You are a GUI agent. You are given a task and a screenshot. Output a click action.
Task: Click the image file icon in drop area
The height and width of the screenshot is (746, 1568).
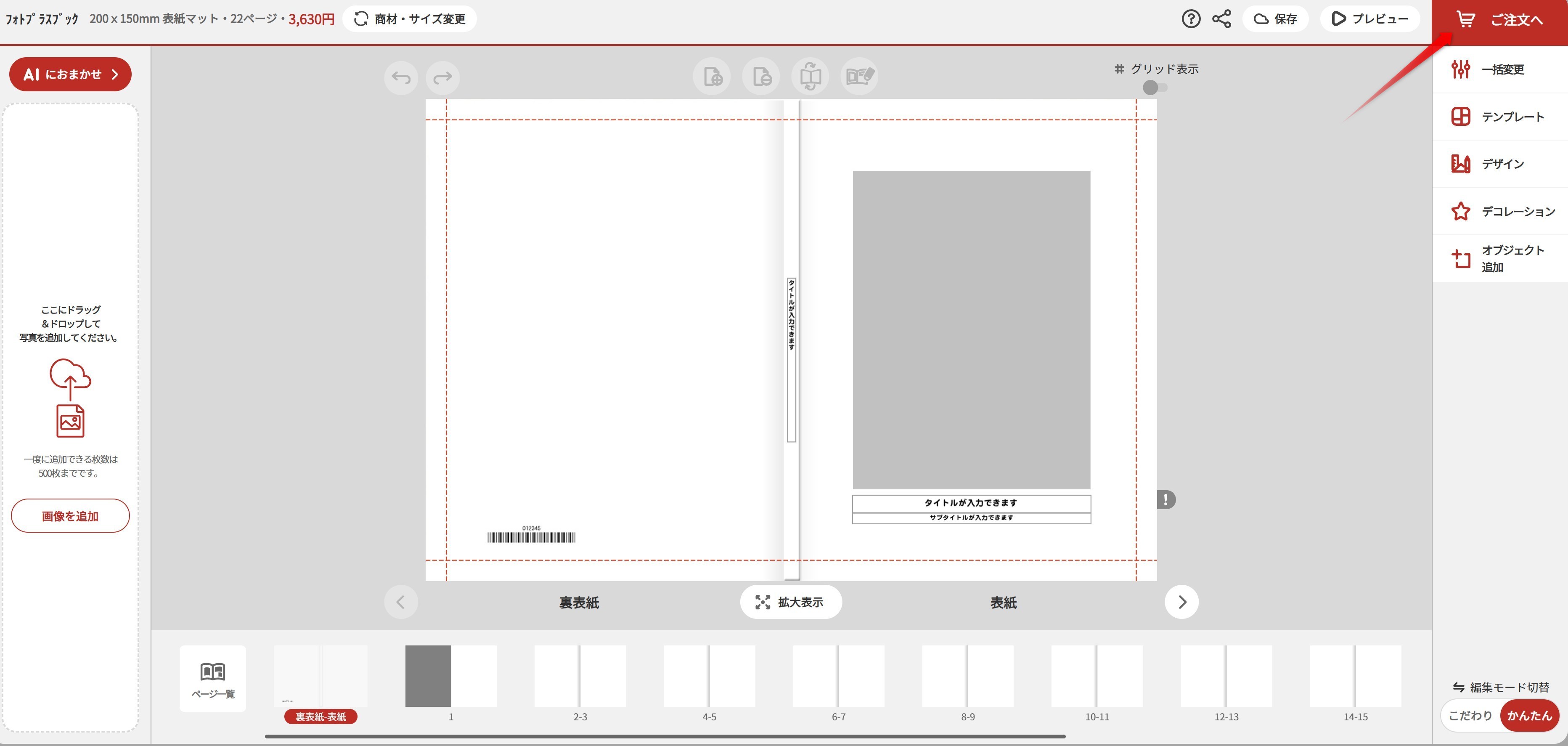point(70,421)
